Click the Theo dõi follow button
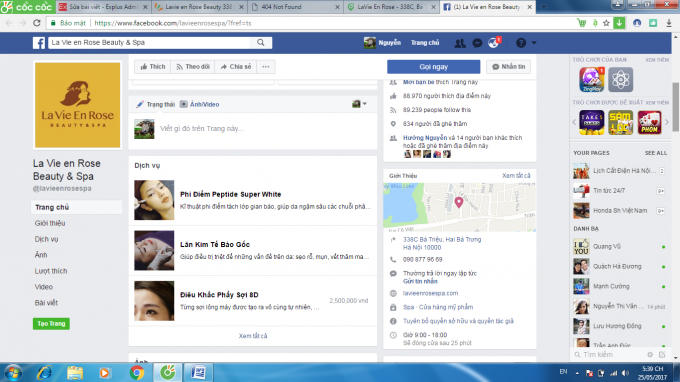The width and height of the screenshot is (680, 382). [x=193, y=66]
